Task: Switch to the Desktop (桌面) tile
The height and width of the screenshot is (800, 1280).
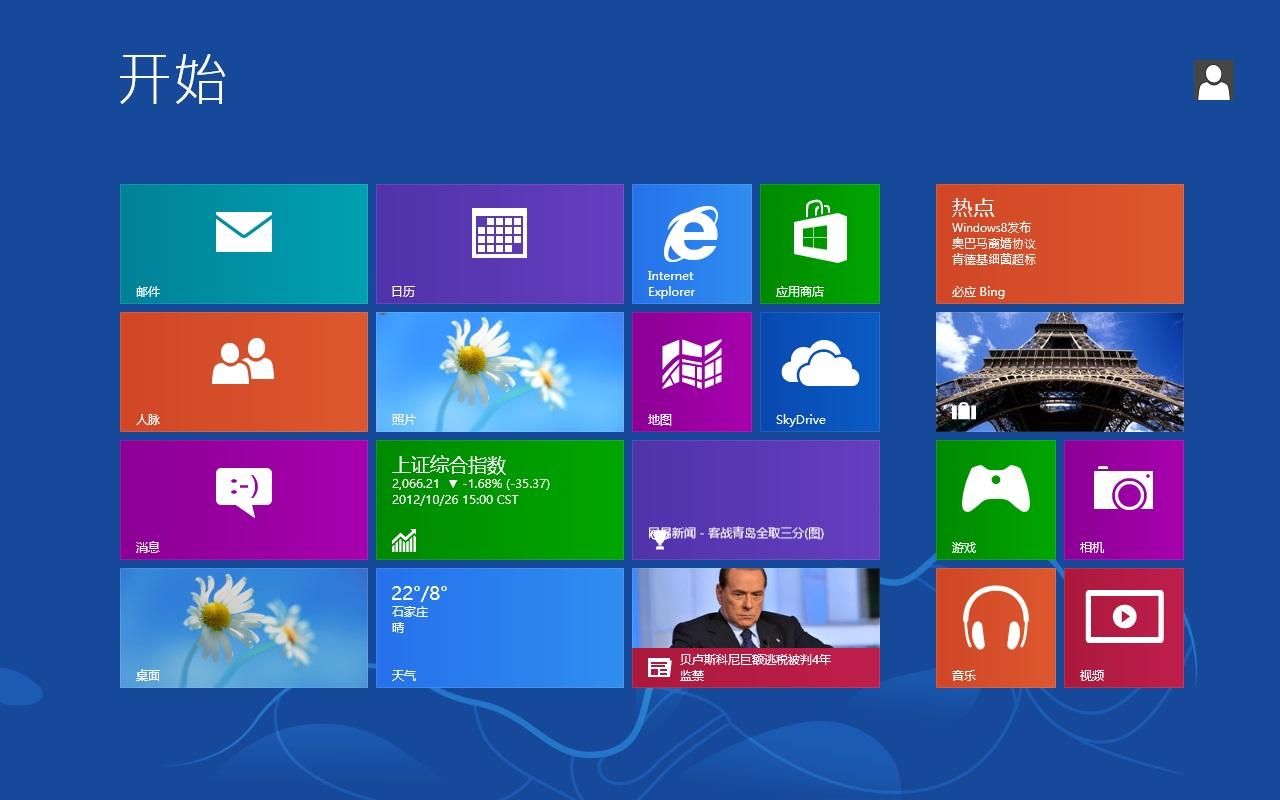Action: [244, 627]
